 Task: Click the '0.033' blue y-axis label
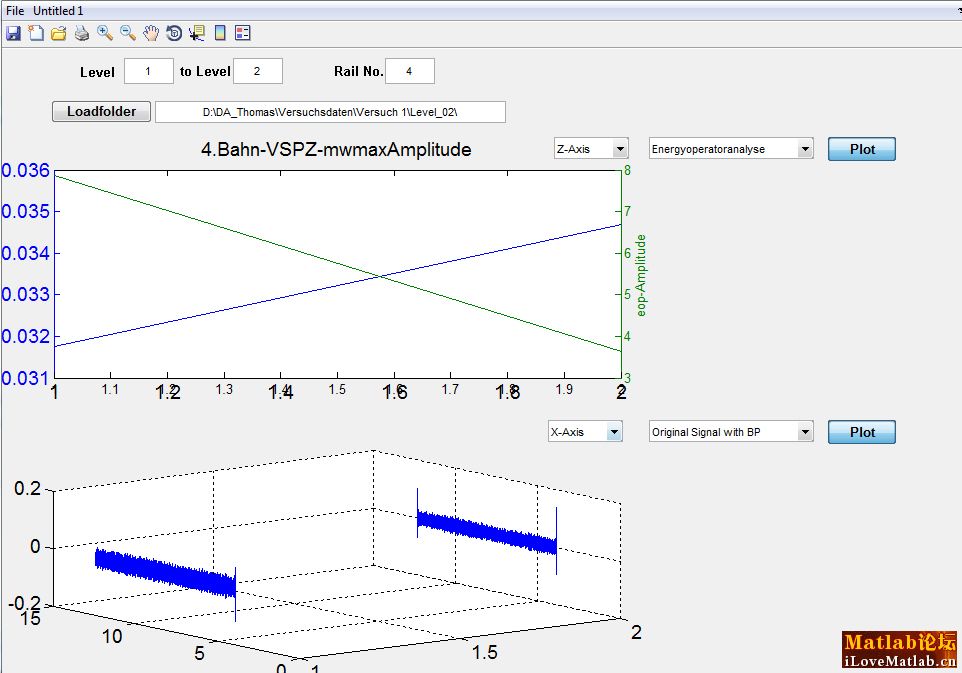coord(25,294)
